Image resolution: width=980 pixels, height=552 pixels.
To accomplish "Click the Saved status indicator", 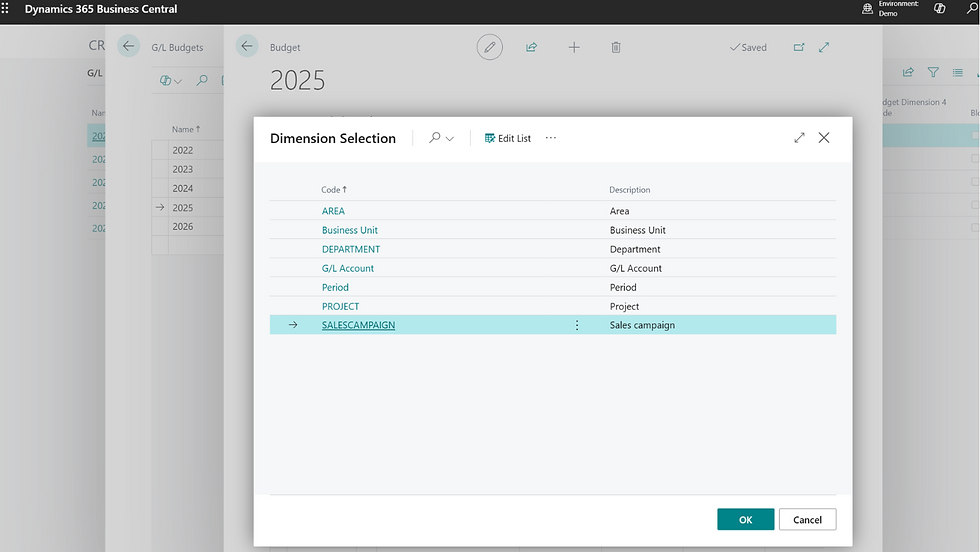I will 748,48.
